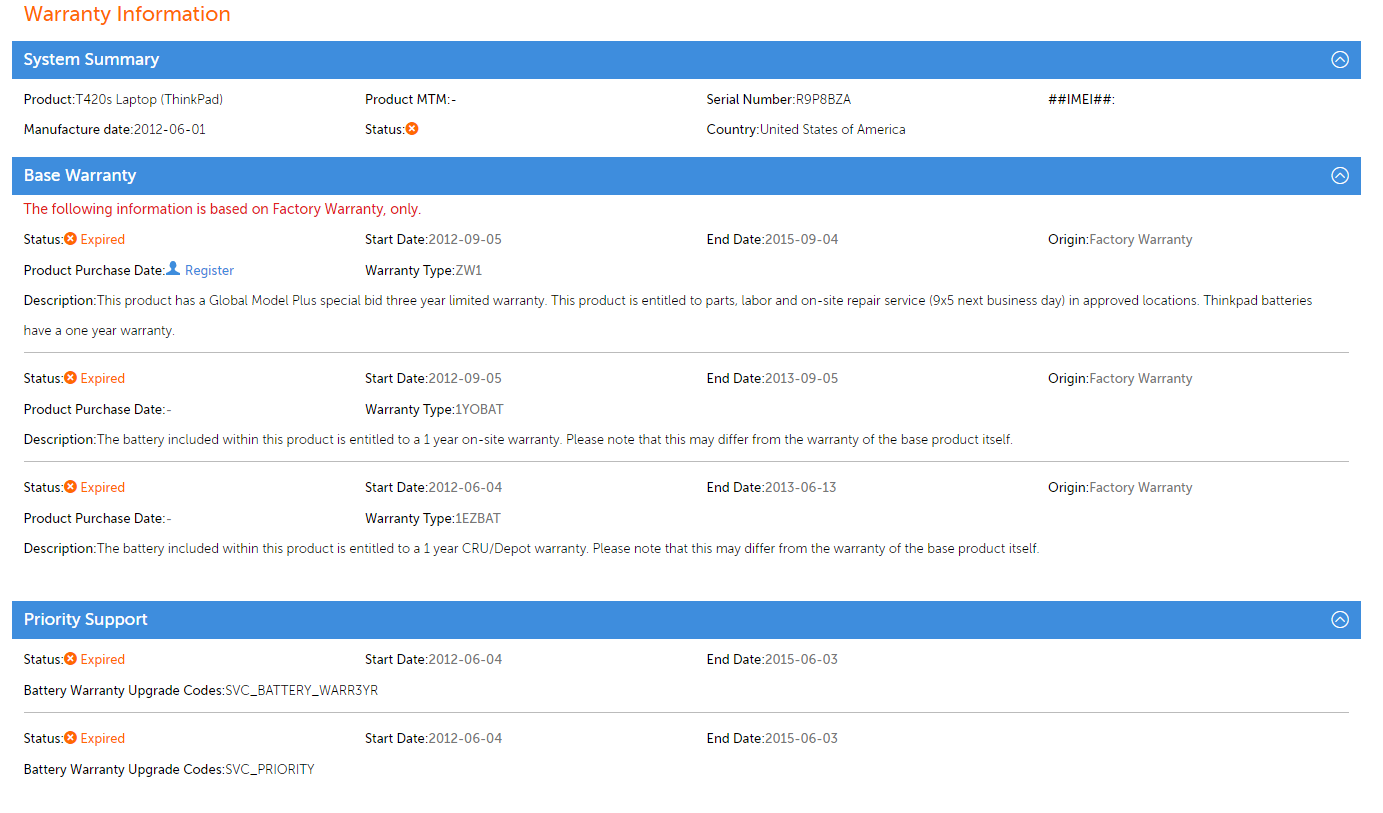Open the Register link for purchase date
The width and height of the screenshot is (1383, 813).
pos(209,270)
